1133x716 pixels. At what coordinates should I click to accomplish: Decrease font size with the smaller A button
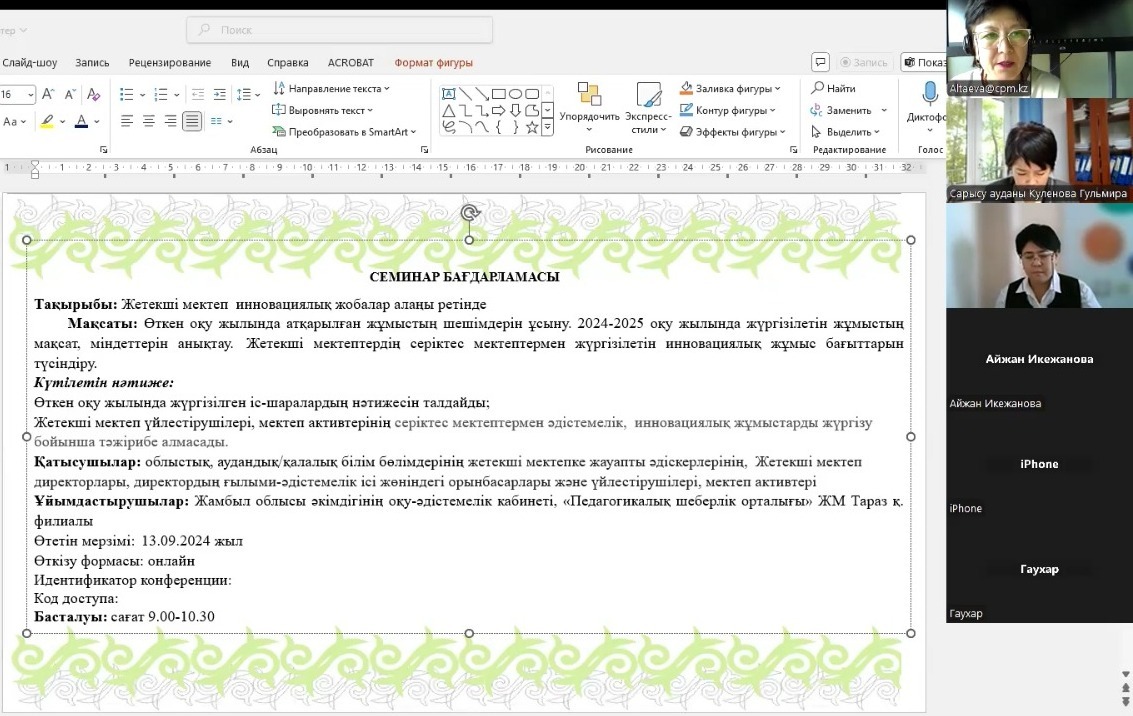(70, 94)
